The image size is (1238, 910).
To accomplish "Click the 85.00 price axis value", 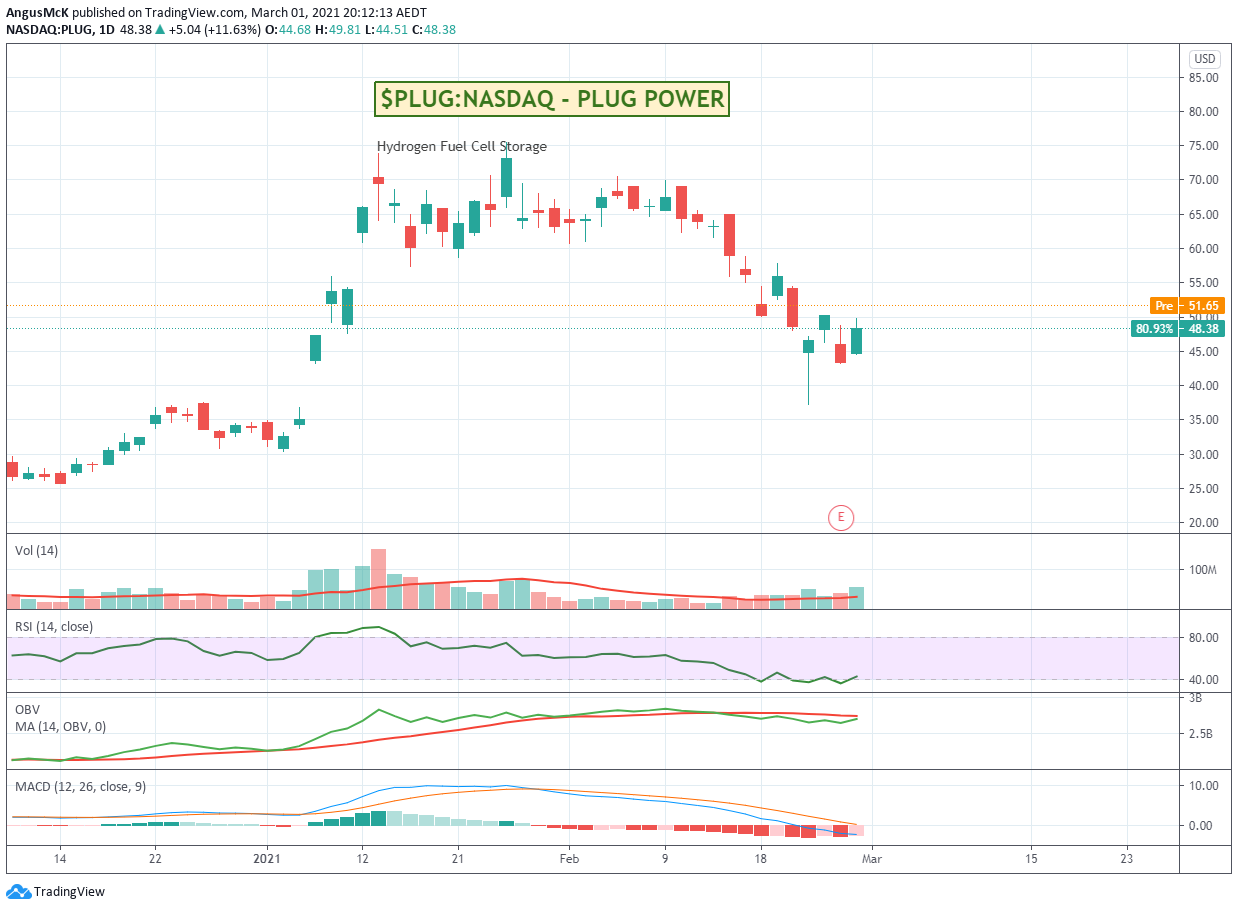I will (1203, 77).
